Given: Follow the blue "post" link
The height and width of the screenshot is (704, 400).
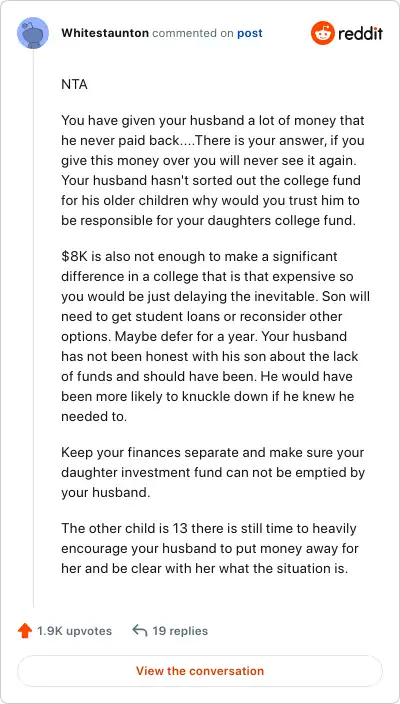Looking at the screenshot, I should (250, 34).
